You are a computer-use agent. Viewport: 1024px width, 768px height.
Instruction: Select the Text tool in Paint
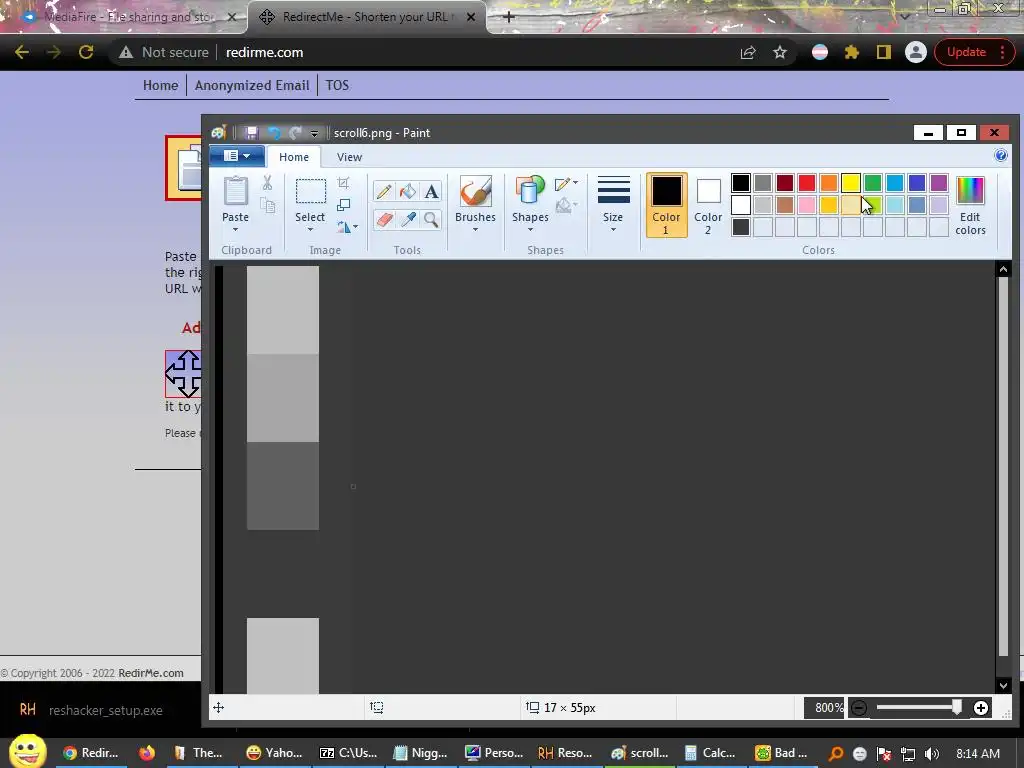431,191
